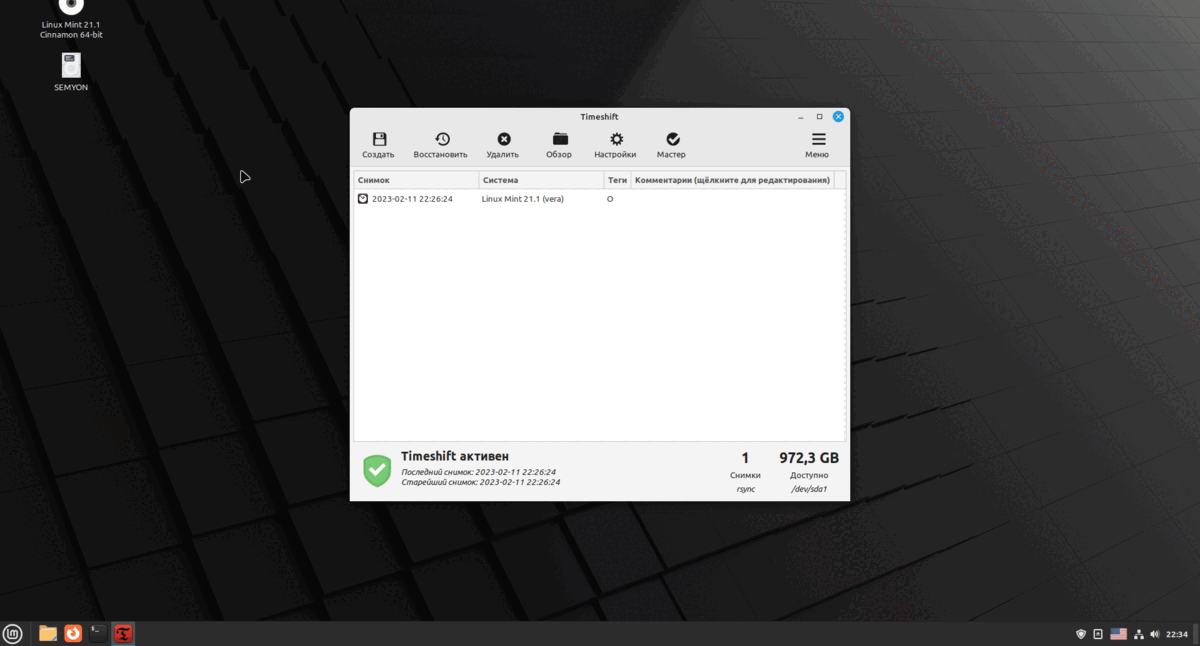Viewport: 1200px width, 646px height.
Task: Open the file manager from the panel
Action: [x=47, y=633]
